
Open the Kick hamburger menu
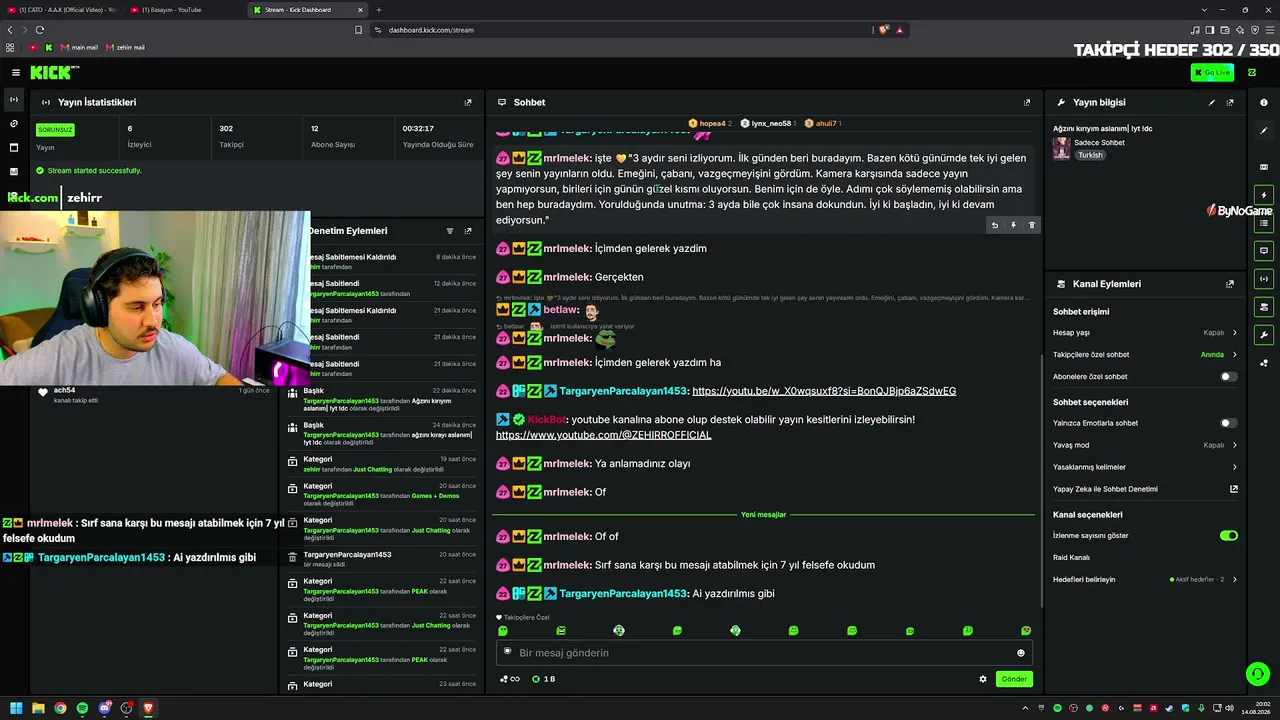pos(16,72)
